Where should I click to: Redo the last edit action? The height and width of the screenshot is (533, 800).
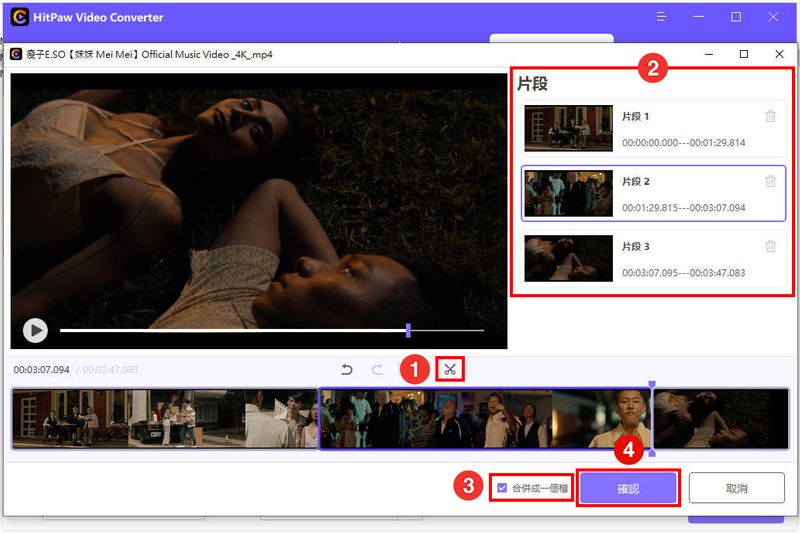(x=377, y=369)
